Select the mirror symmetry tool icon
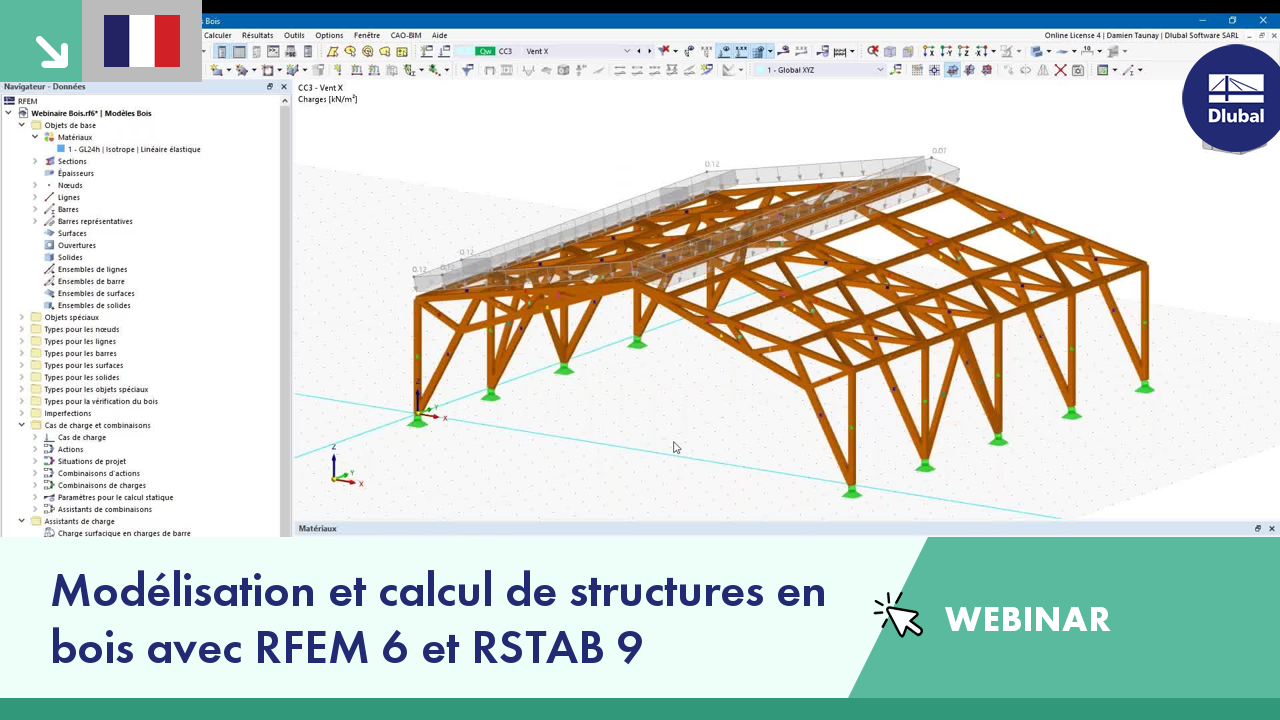 pyautogui.click(x=1045, y=70)
